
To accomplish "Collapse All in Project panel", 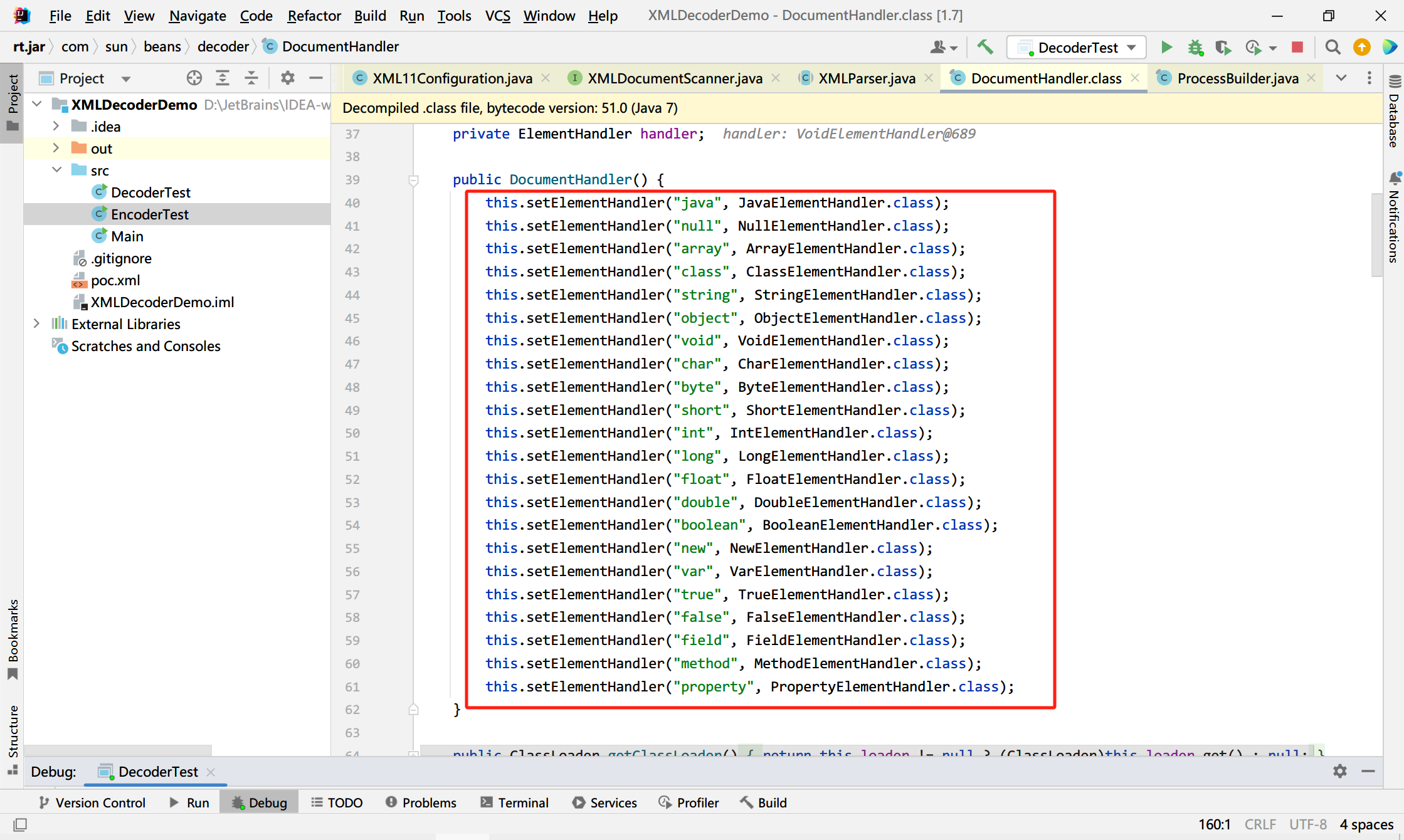I will [x=251, y=78].
